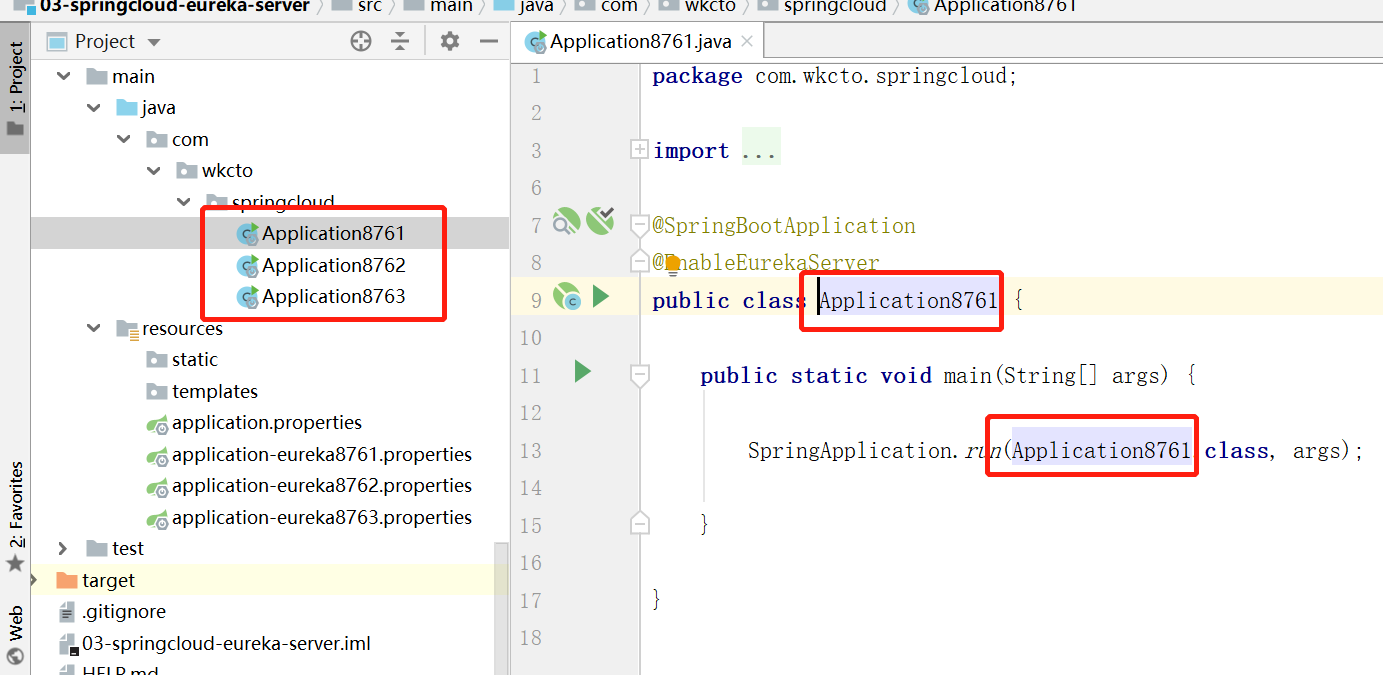This screenshot has height=675, width=1383.
Task: Click the locate/scroll from source target icon
Action: [x=361, y=41]
